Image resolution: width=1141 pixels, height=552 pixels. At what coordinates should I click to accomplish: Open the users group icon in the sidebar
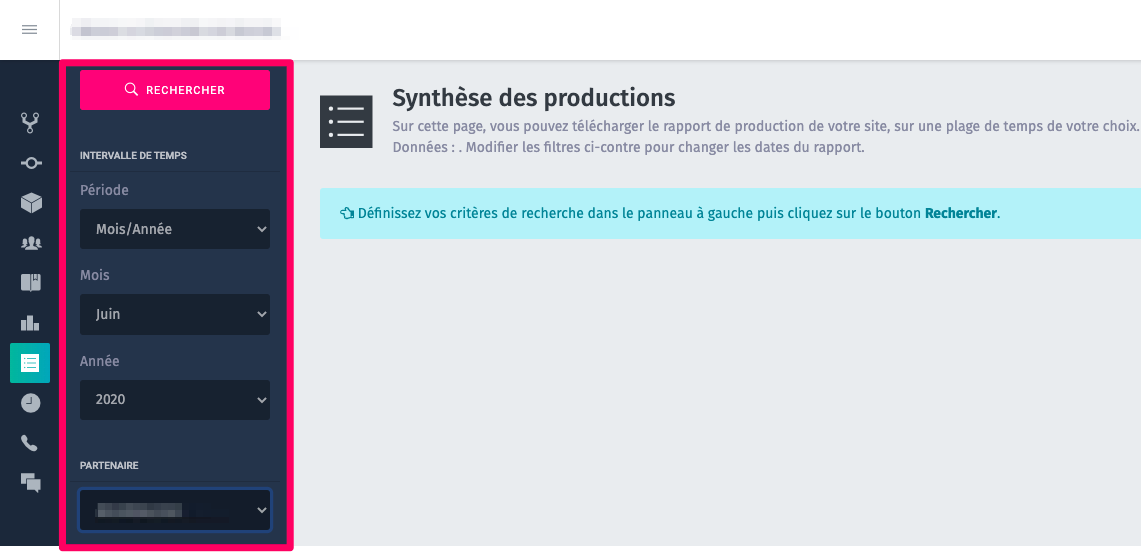(30, 244)
